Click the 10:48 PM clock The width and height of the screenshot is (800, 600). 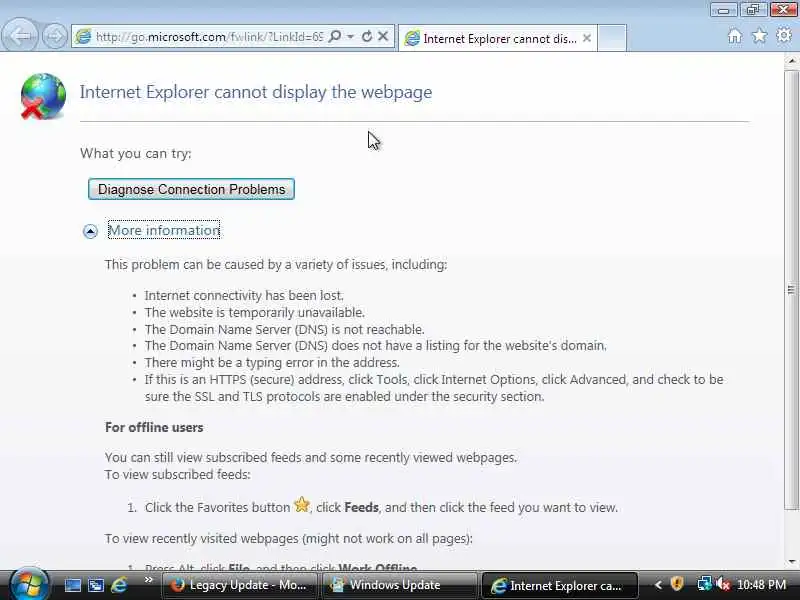click(x=762, y=585)
